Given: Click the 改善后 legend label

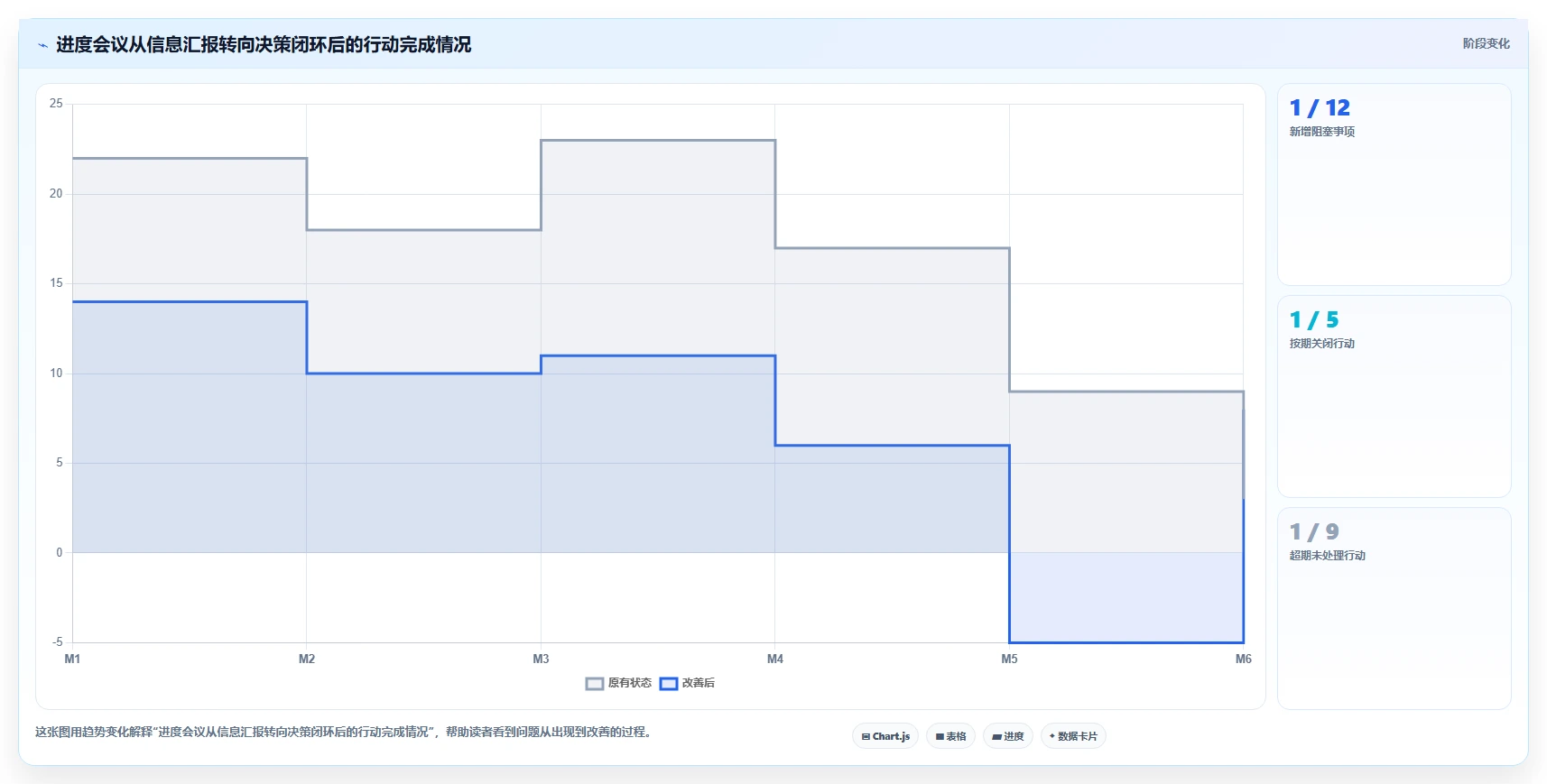Looking at the screenshot, I should (698, 683).
